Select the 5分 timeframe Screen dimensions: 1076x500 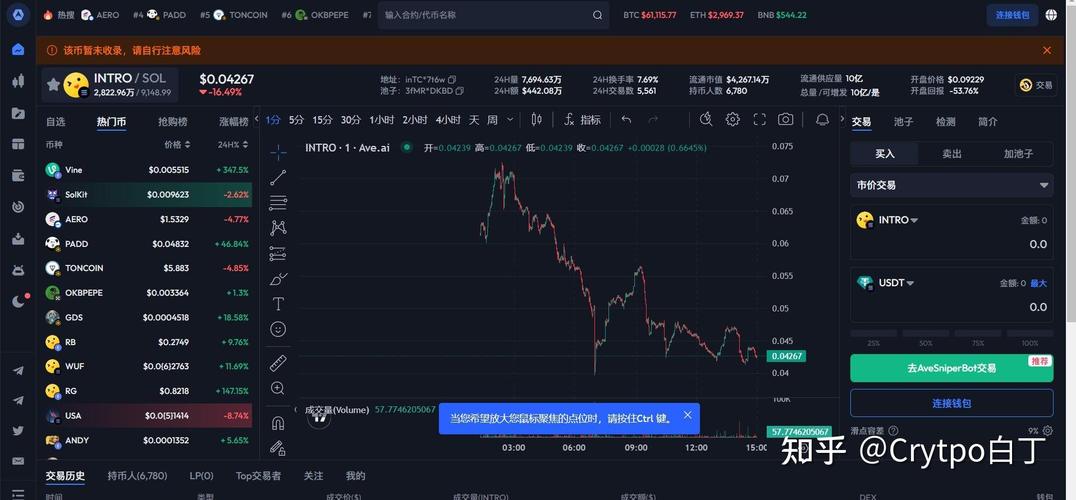pos(296,119)
